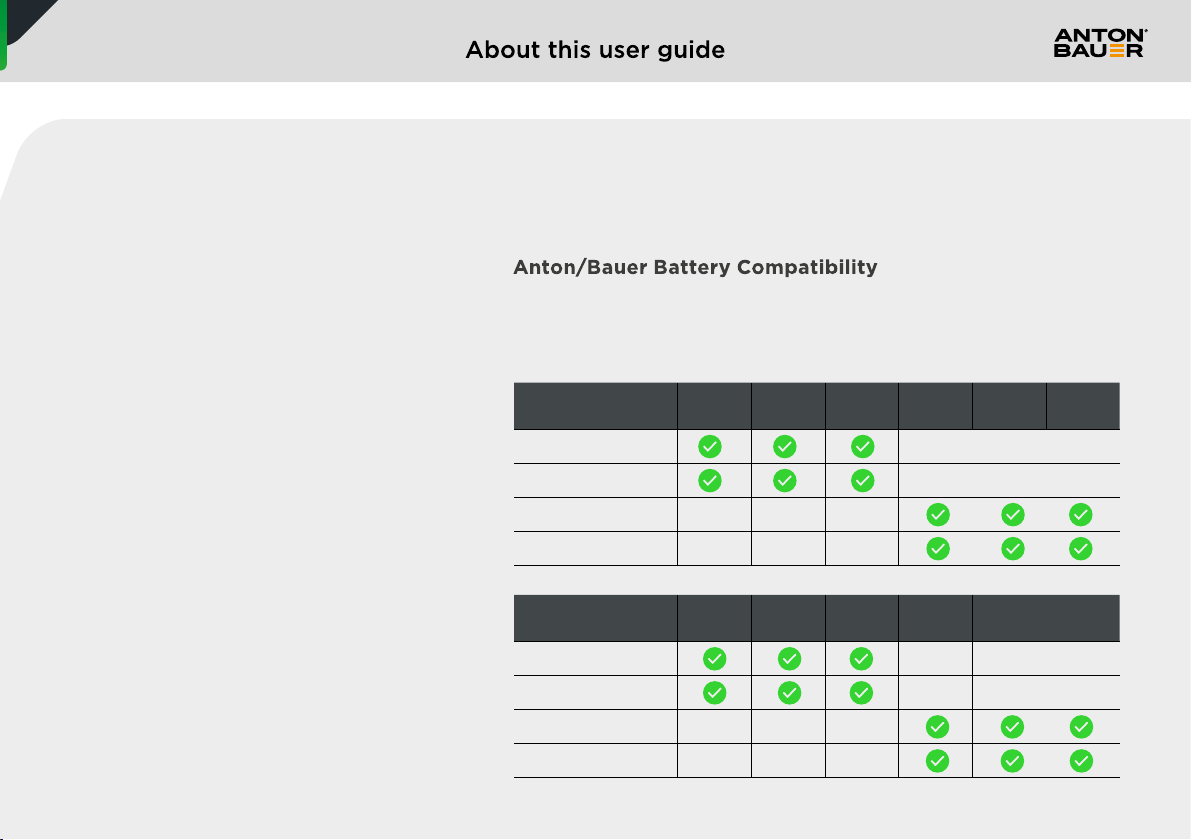Click the green tab marker at the page corner

3,35
